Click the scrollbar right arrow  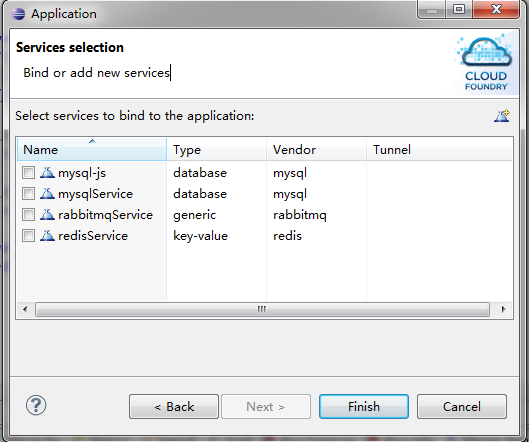coord(504,309)
